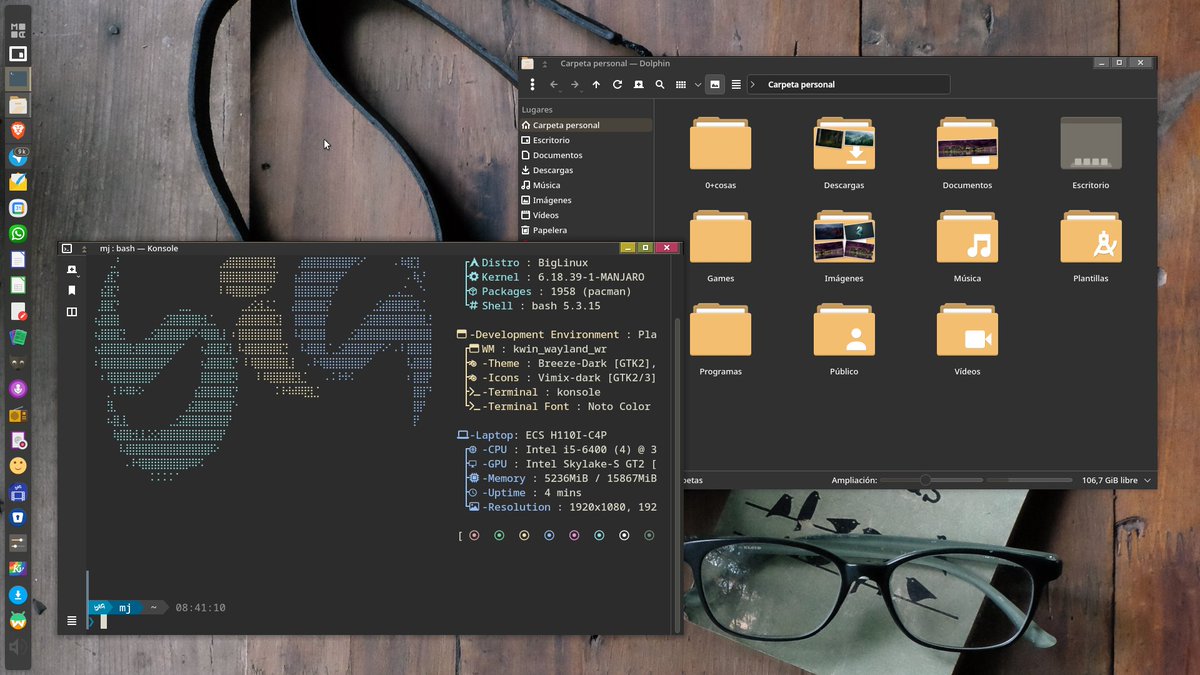Image resolution: width=1200 pixels, height=675 pixels.
Task: Open the purple microphone app in dock
Action: coord(18,388)
